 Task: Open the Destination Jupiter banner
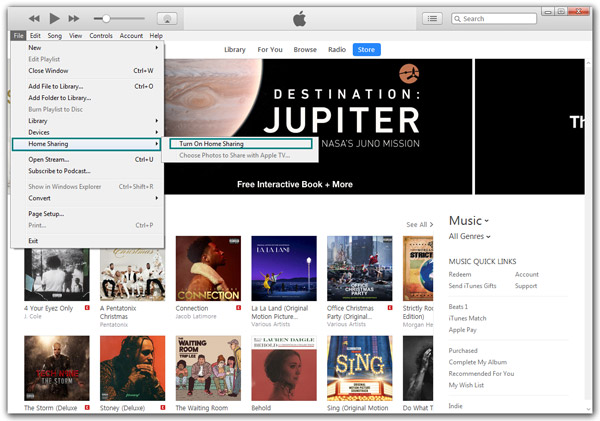pyautogui.click(x=318, y=126)
